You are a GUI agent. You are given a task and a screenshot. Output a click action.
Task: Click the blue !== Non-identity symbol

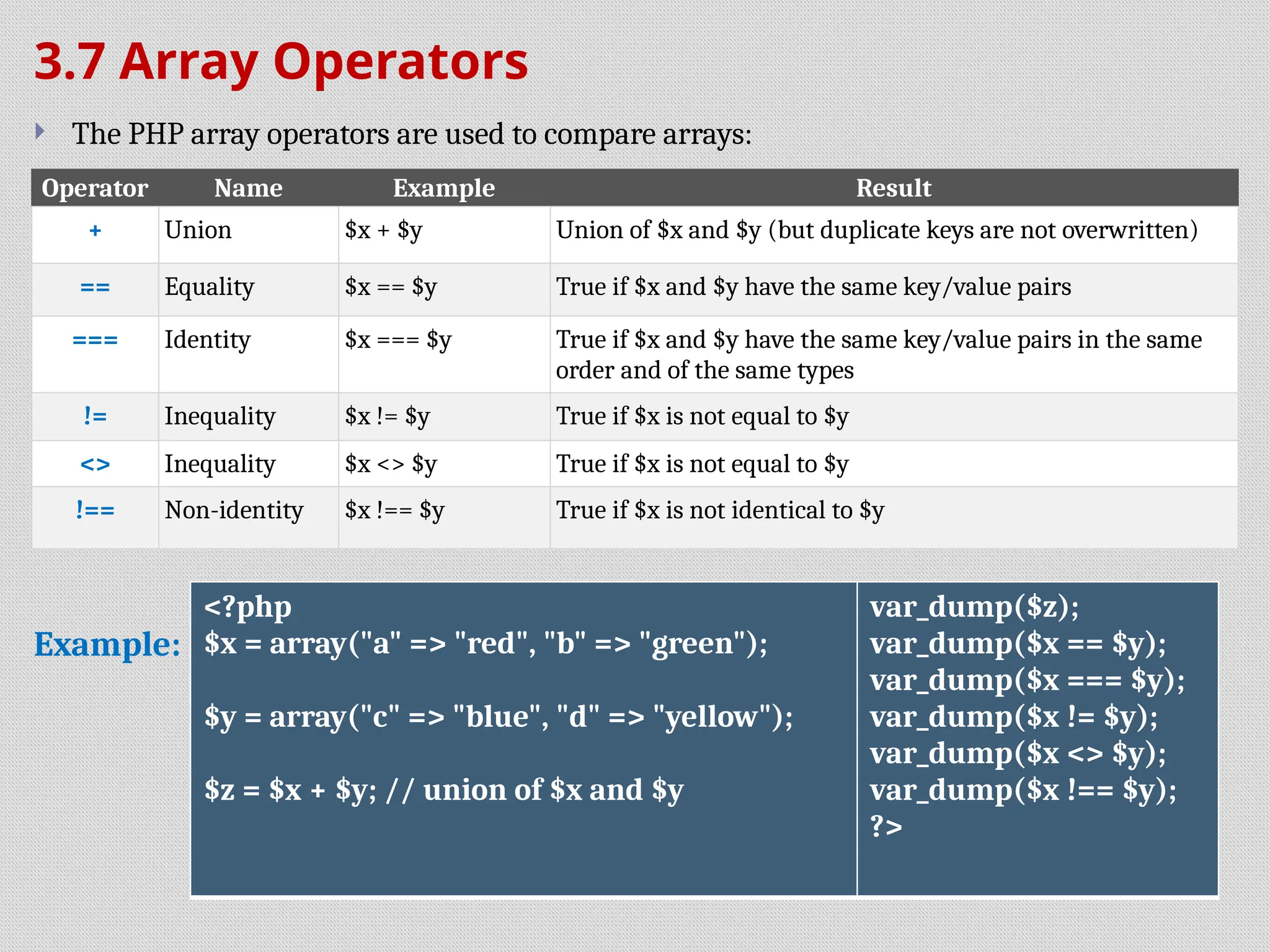pyautogui.click(x=95, y=511)
